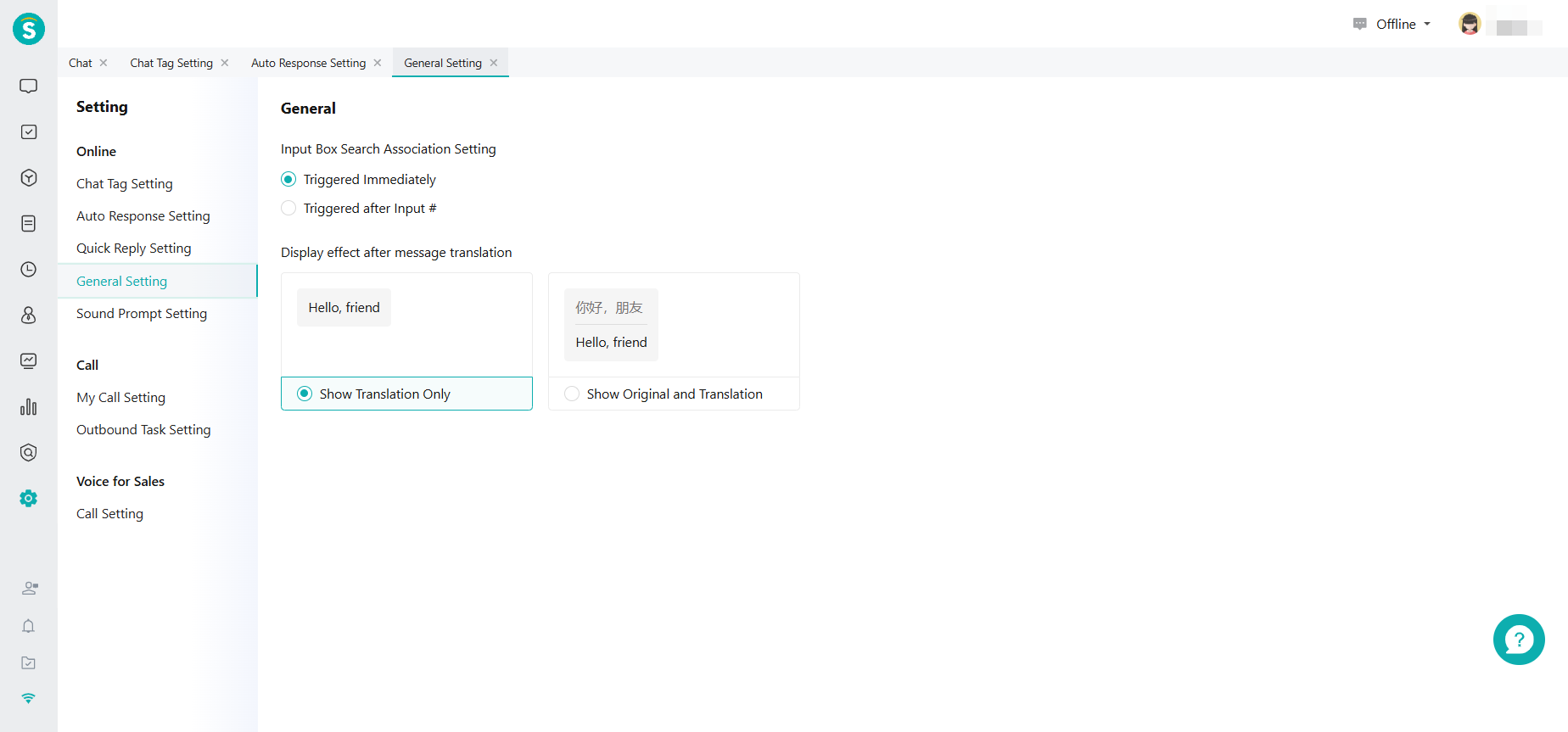Open the bar chart statistics icon

(x=28, y=406)
